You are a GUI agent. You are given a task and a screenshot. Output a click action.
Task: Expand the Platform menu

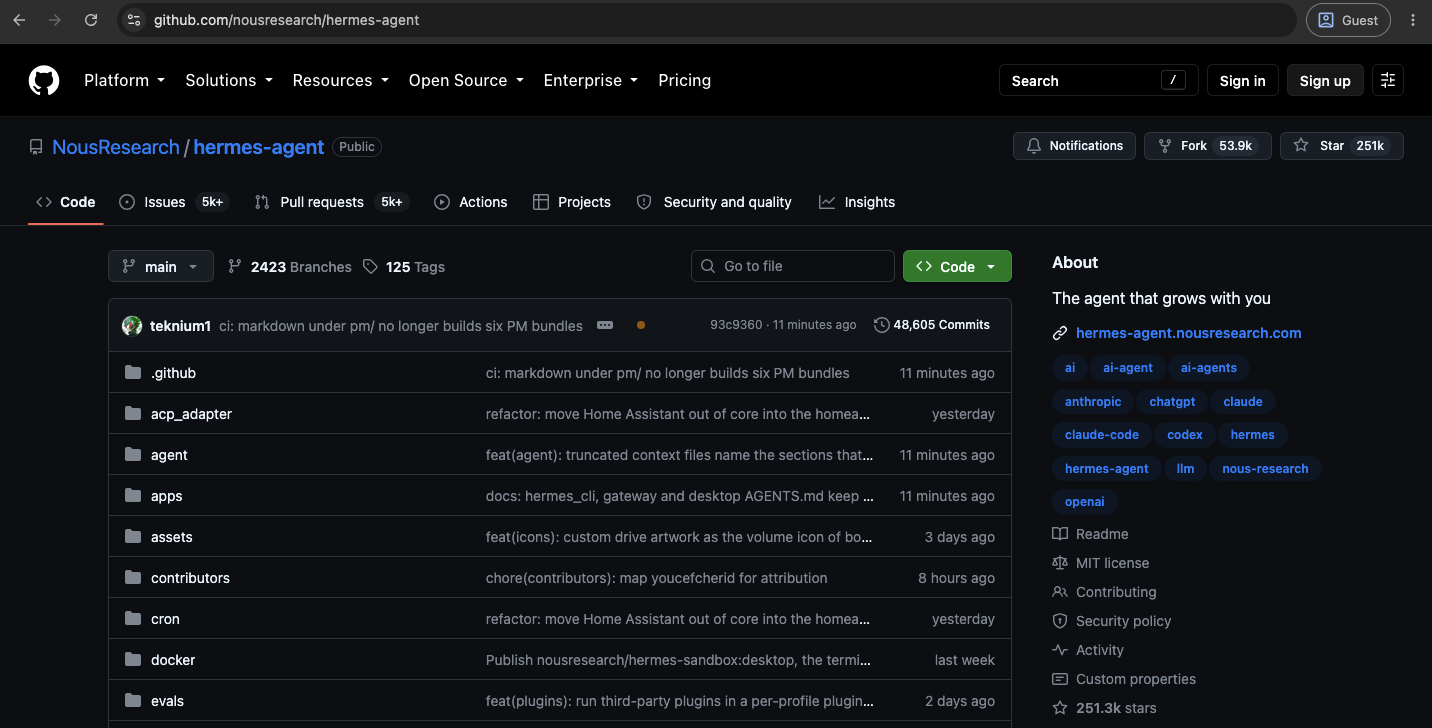[124, 80]
